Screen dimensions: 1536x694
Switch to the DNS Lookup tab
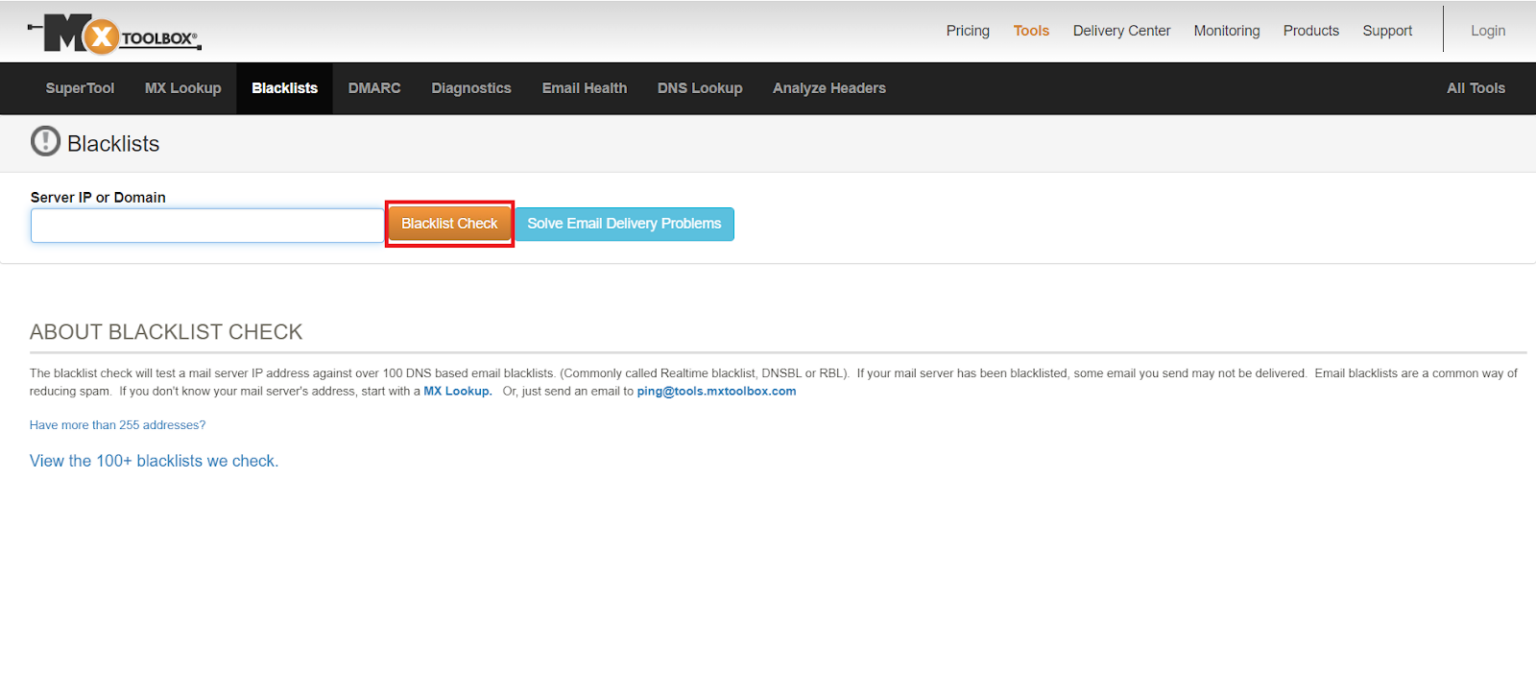(699, 88)
